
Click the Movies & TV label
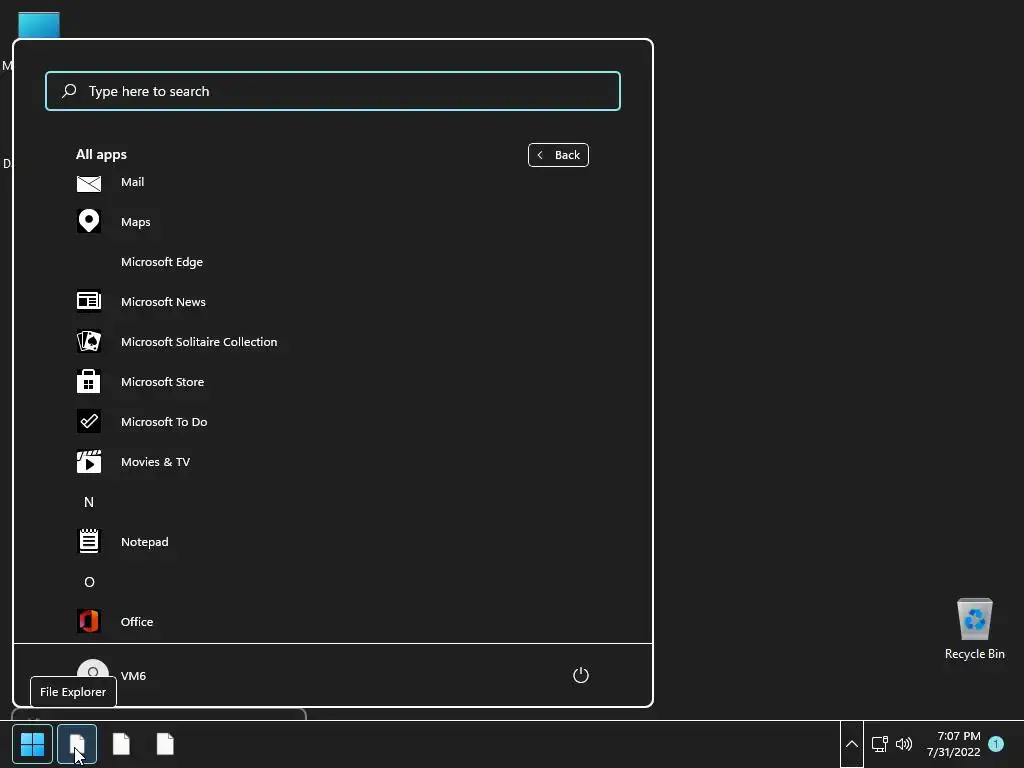point(155,462)
